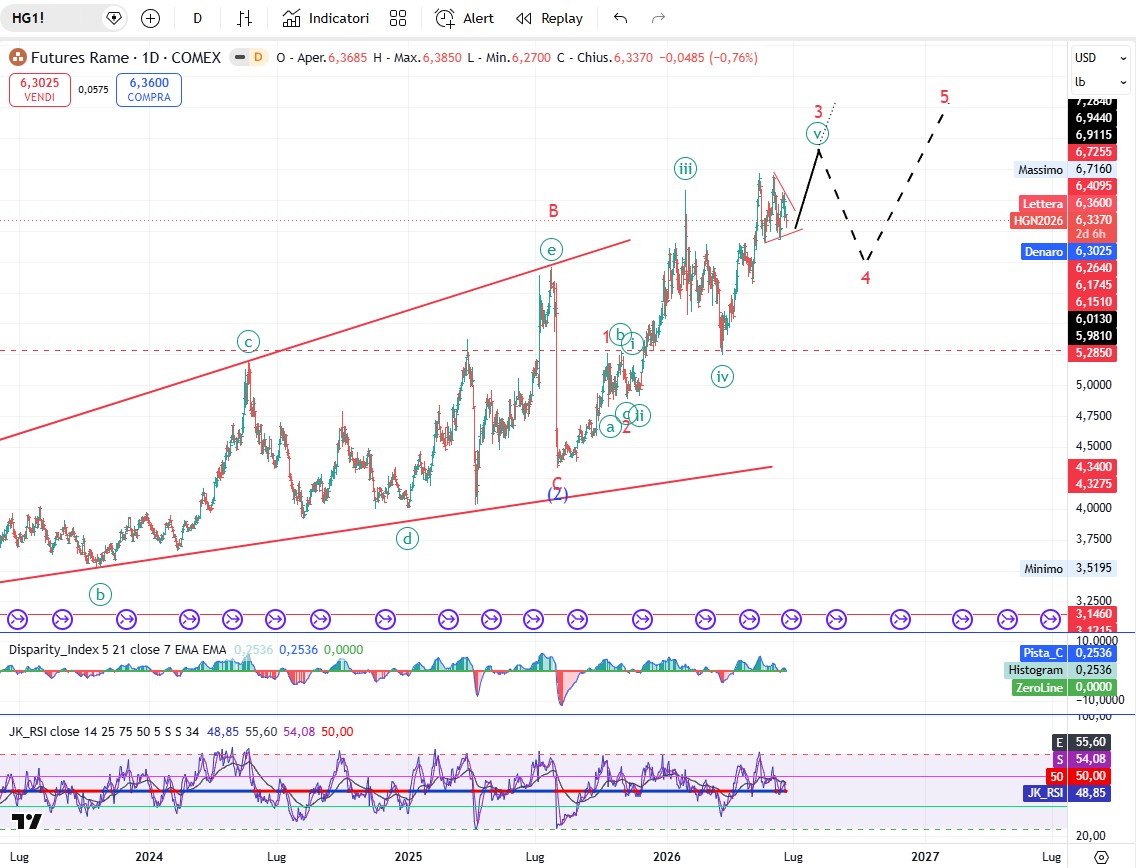Click the 2024 label on time axis
The height and width of the screenshot is (868, 1136).
(x=149, y=856)
